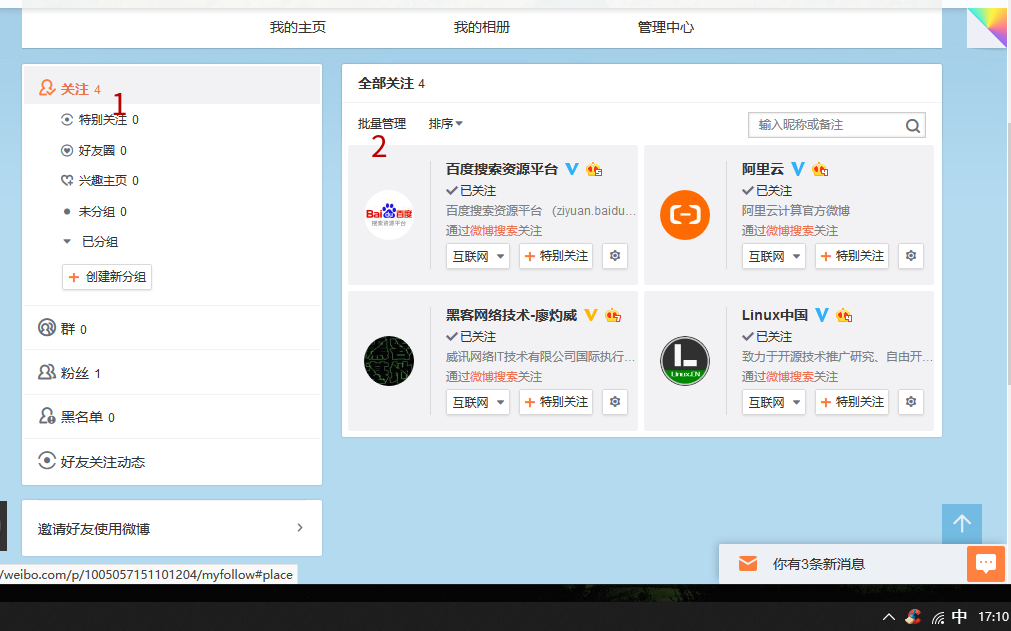Viewport: 1011px width, 631px height.
Task: Open settings gear for Linux中国
Action: click(x=911, y=402)
